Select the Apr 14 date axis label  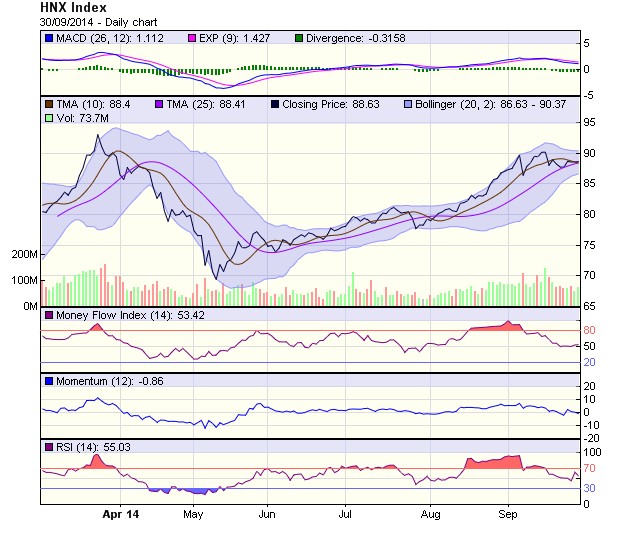coord(120,514)
